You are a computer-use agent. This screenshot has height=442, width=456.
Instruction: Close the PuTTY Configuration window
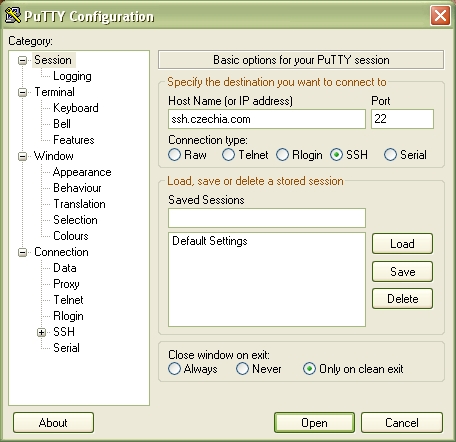click(x=440, y=15)
